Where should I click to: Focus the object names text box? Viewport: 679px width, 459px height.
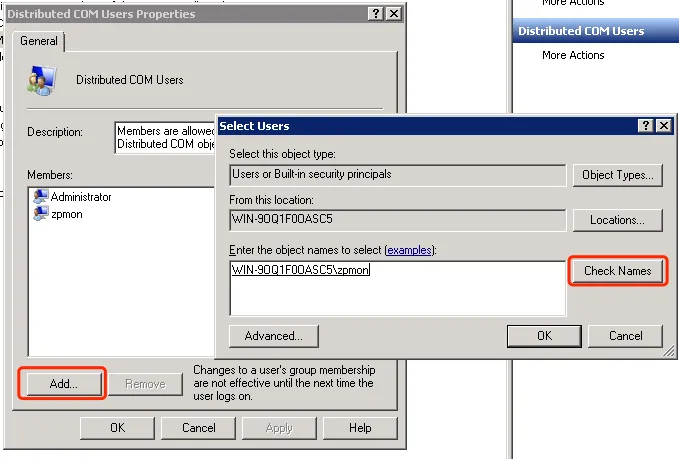tap(398, 288)
